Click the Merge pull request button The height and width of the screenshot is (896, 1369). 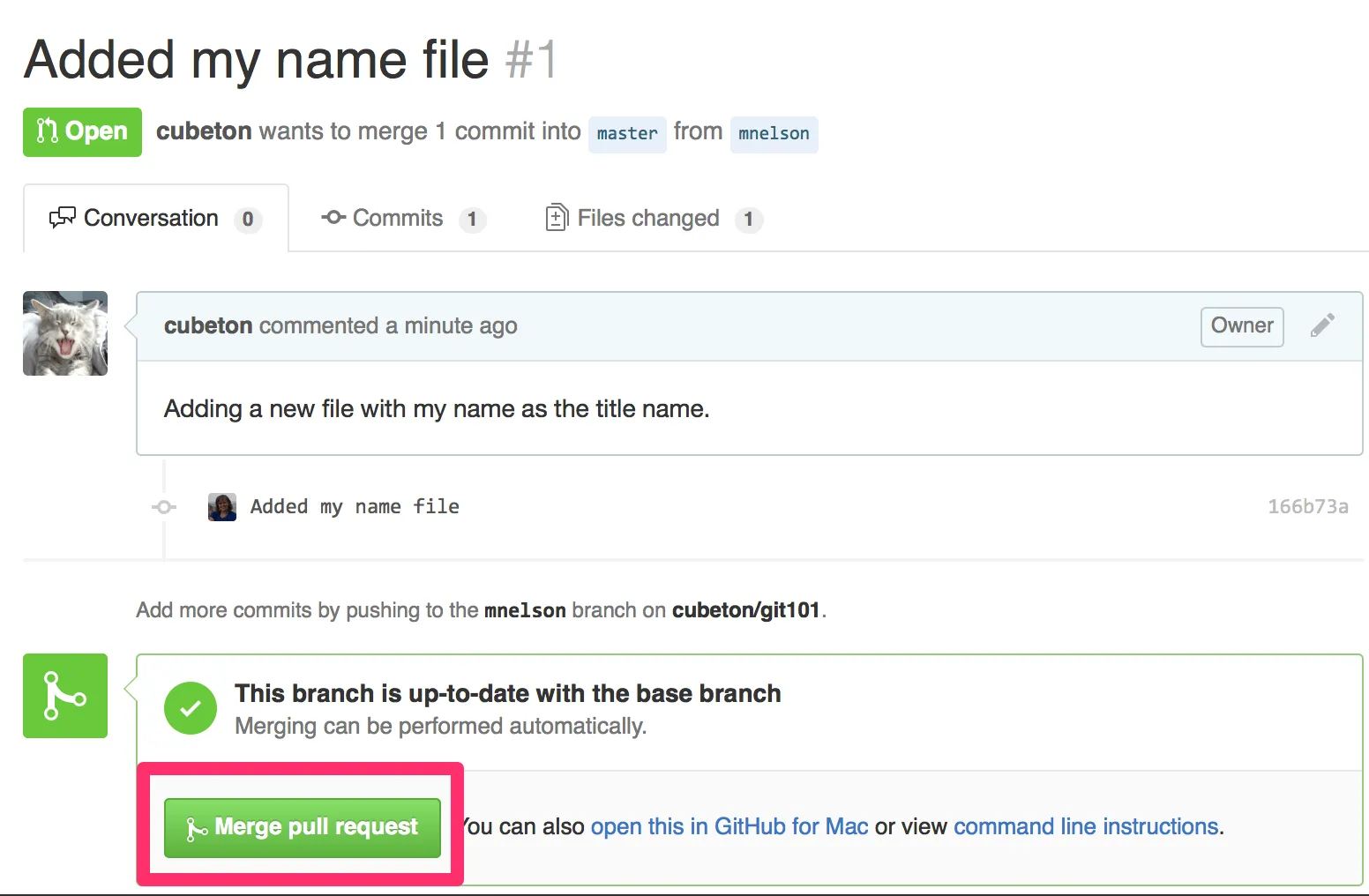pos(302,827)
